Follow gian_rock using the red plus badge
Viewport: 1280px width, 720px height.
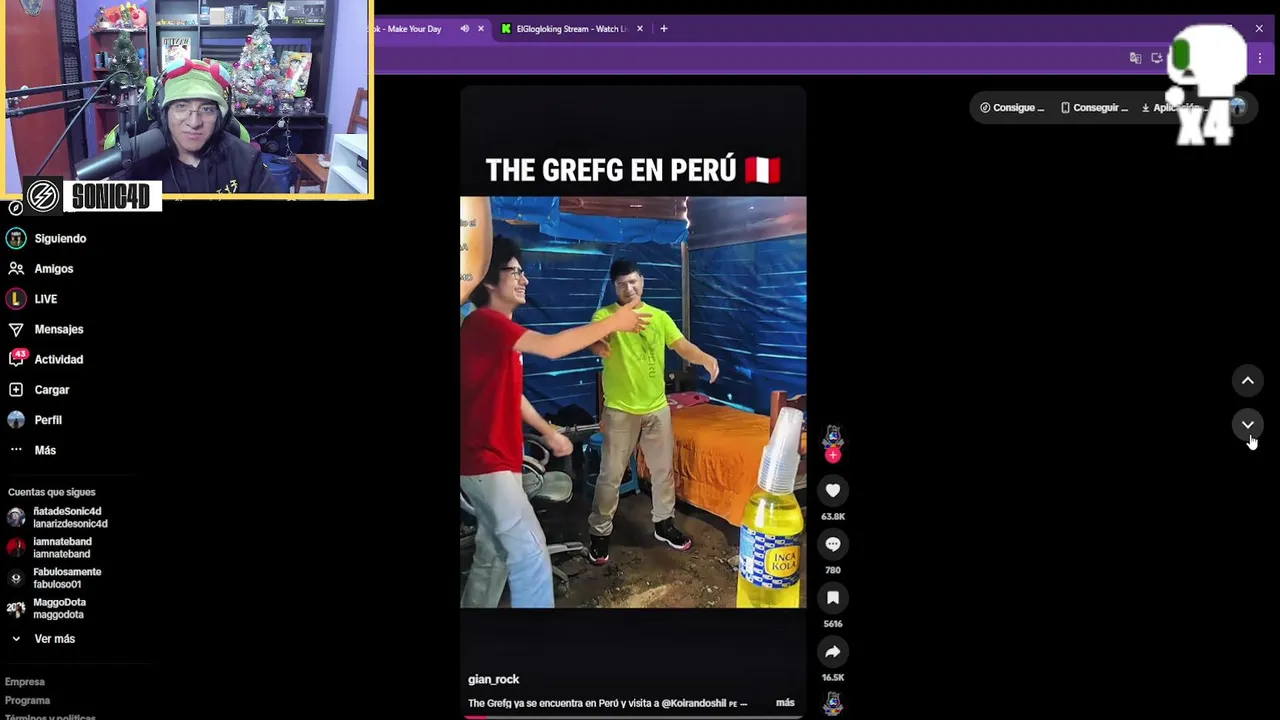833,455
